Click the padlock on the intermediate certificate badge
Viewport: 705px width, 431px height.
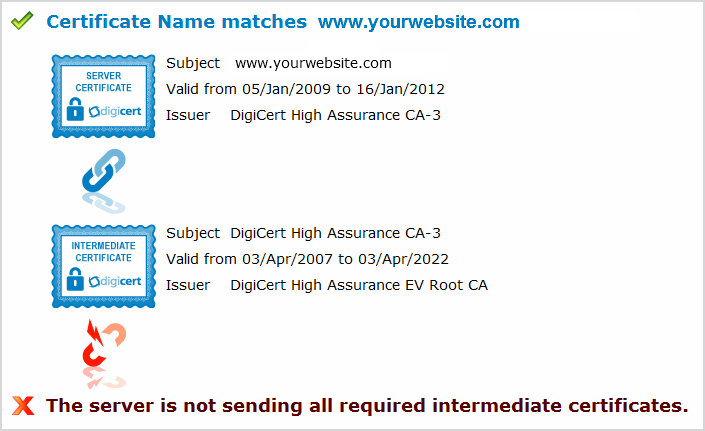point(75,281)
